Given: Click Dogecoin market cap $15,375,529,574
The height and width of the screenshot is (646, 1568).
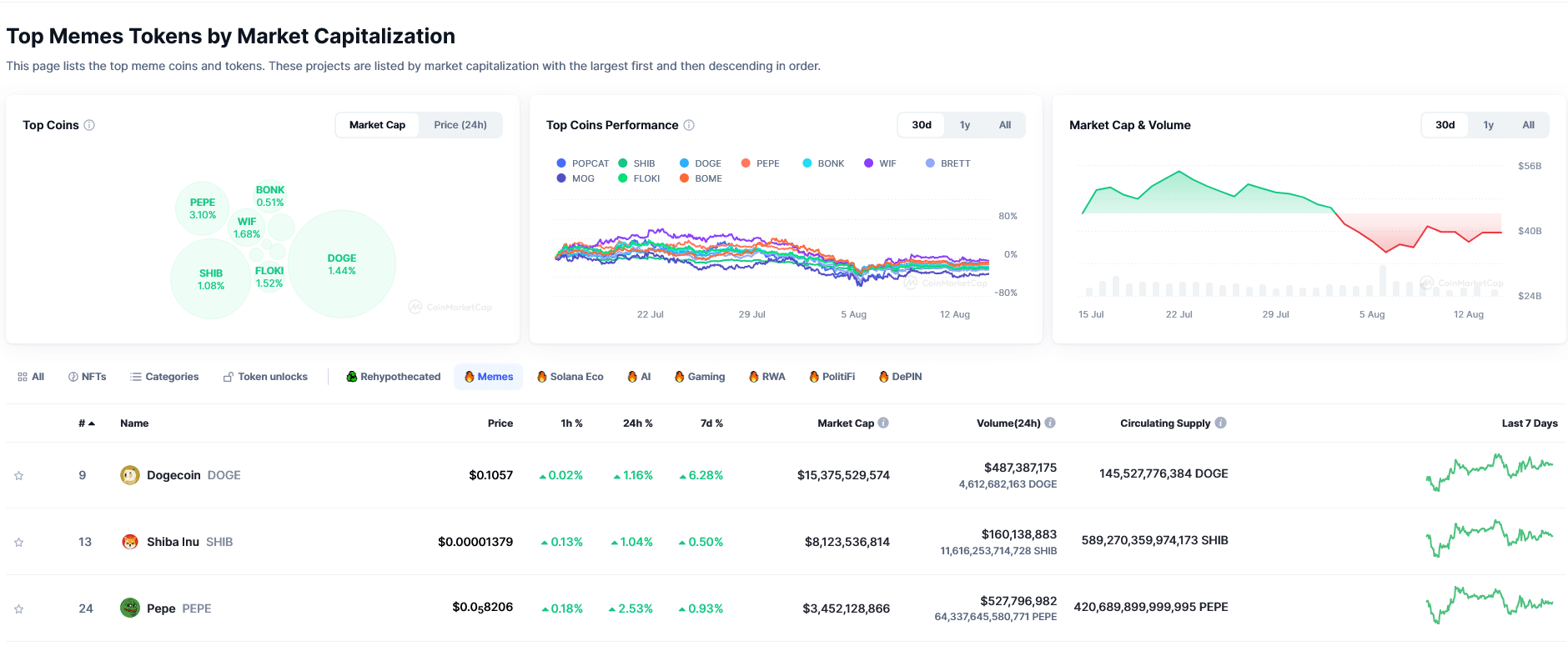Looking at the screenshot, I should pos(843,475).
